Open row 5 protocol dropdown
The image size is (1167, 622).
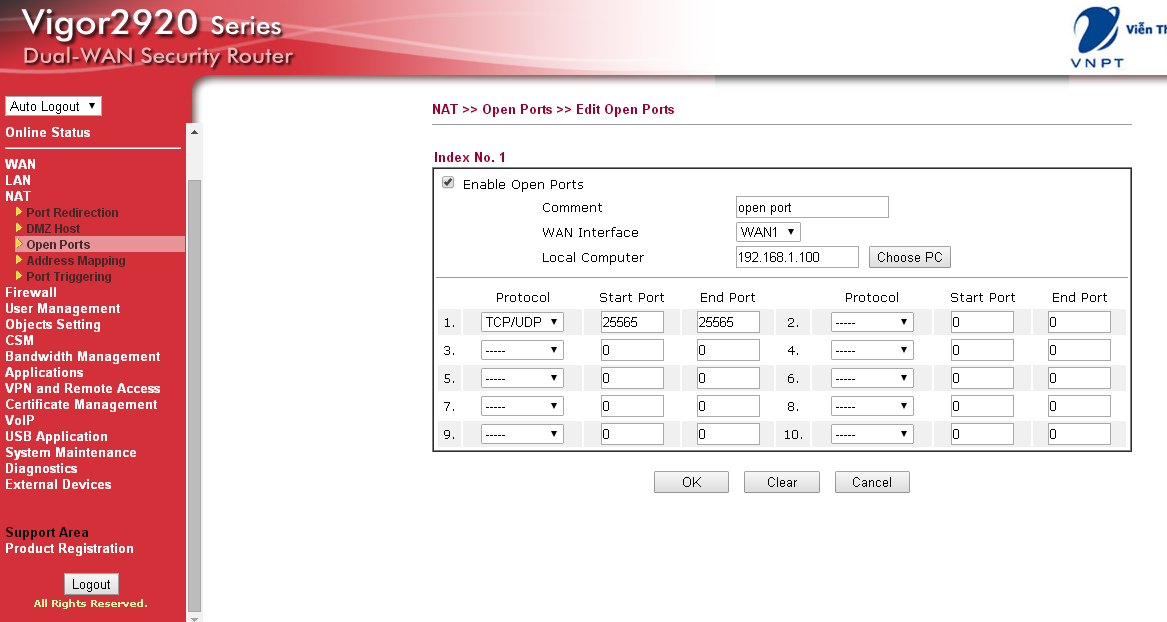point(522,378)
